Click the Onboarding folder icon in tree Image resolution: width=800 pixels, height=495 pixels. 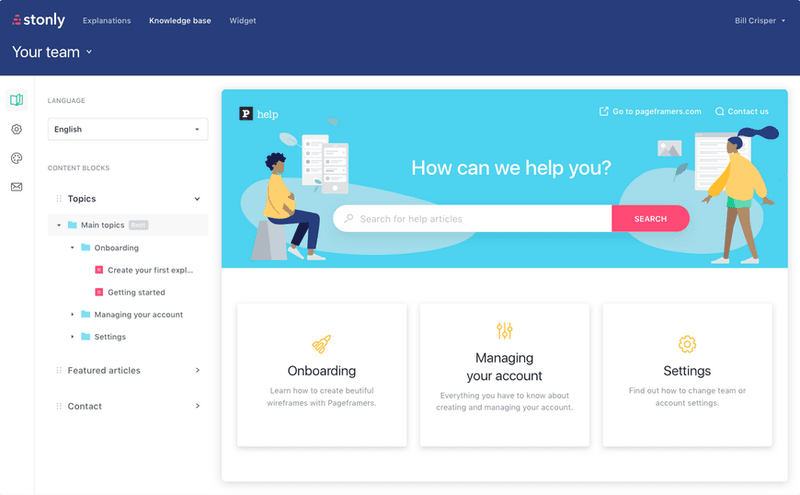click(x=86, y=248)
